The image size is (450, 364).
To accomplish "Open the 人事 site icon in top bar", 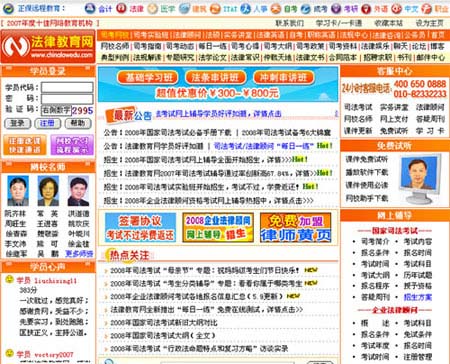I will [x=246, y=8].
